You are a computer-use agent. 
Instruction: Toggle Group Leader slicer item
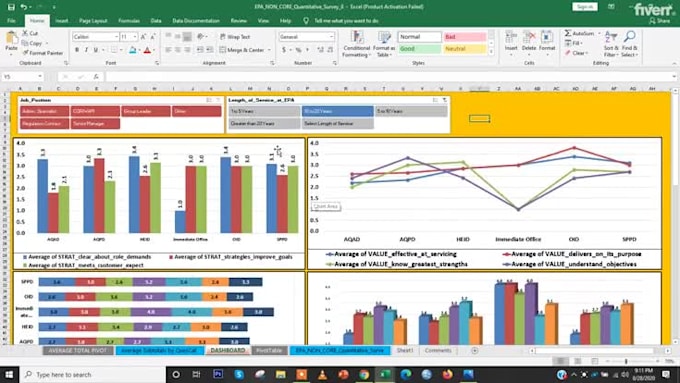[x=146, y=111]
